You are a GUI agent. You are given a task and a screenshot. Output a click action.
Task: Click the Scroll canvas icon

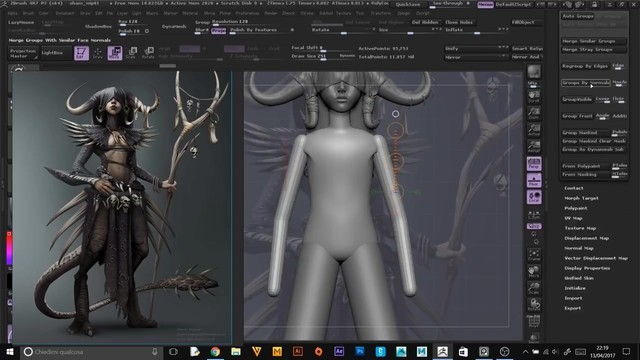(534, 97)
